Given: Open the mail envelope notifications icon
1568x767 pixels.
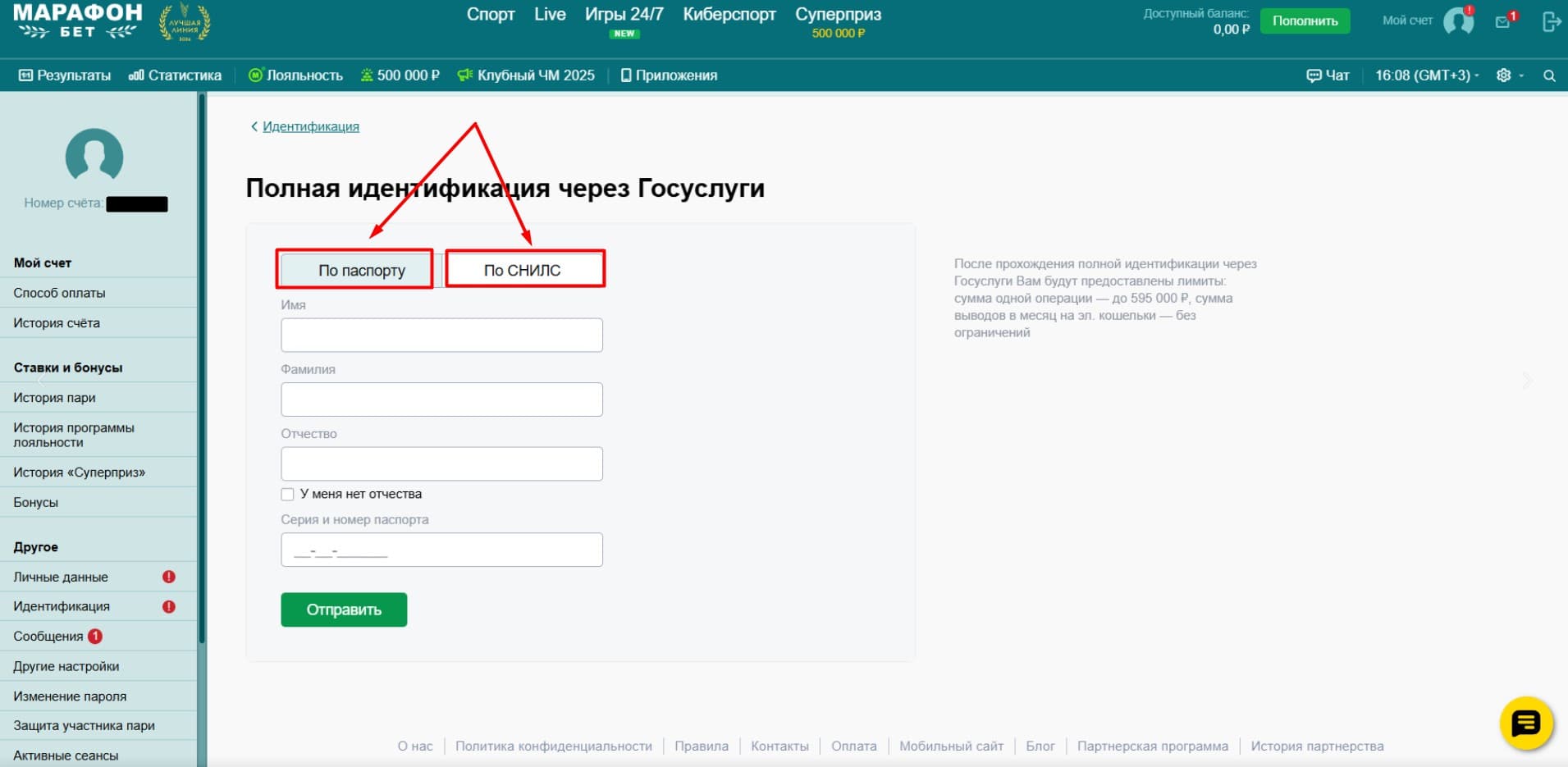Looking at the screenshot, I should [x=1503, y=21].
